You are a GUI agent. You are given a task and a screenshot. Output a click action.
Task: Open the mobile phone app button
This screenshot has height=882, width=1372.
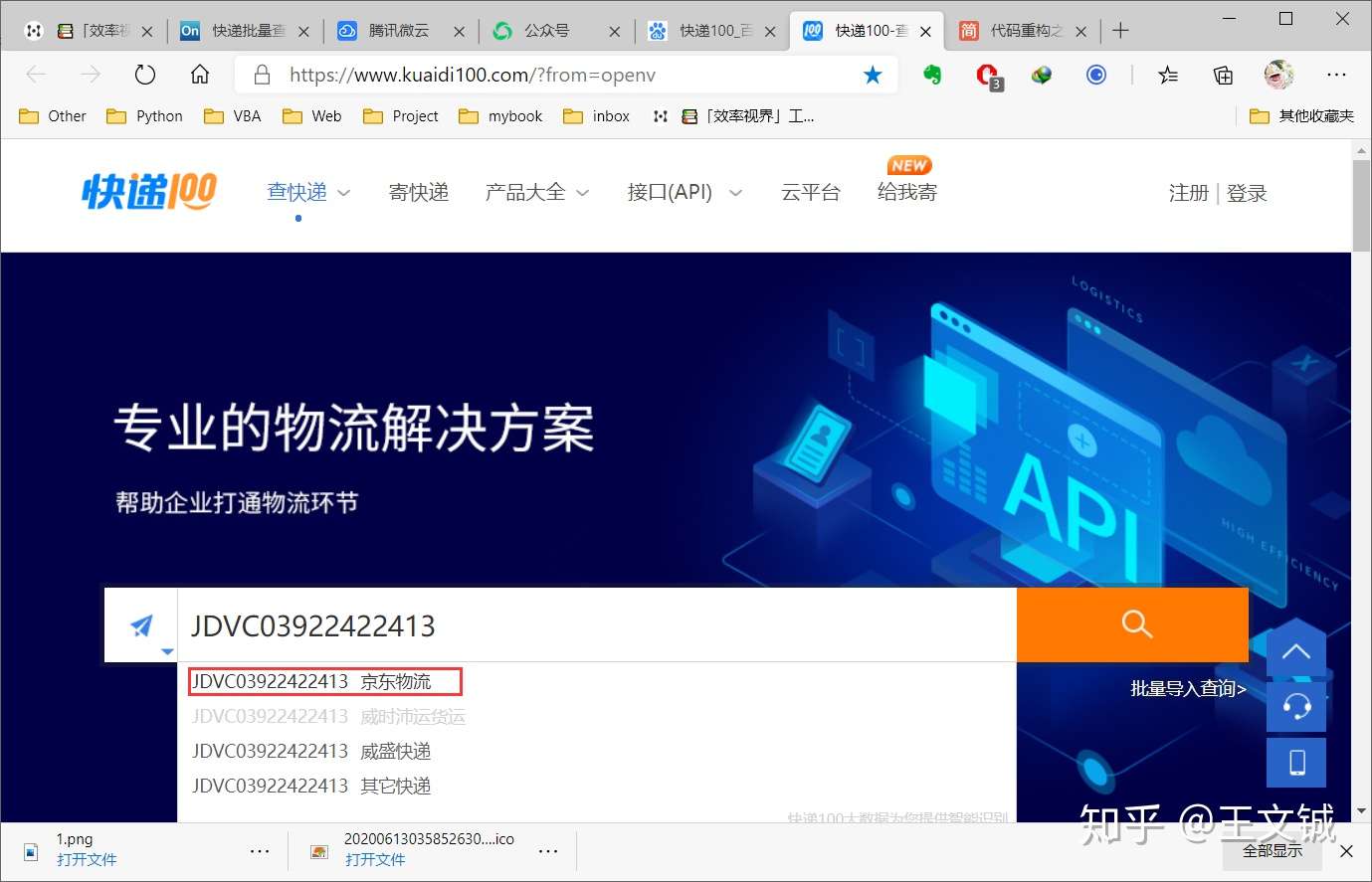[x=1295, y=762]
